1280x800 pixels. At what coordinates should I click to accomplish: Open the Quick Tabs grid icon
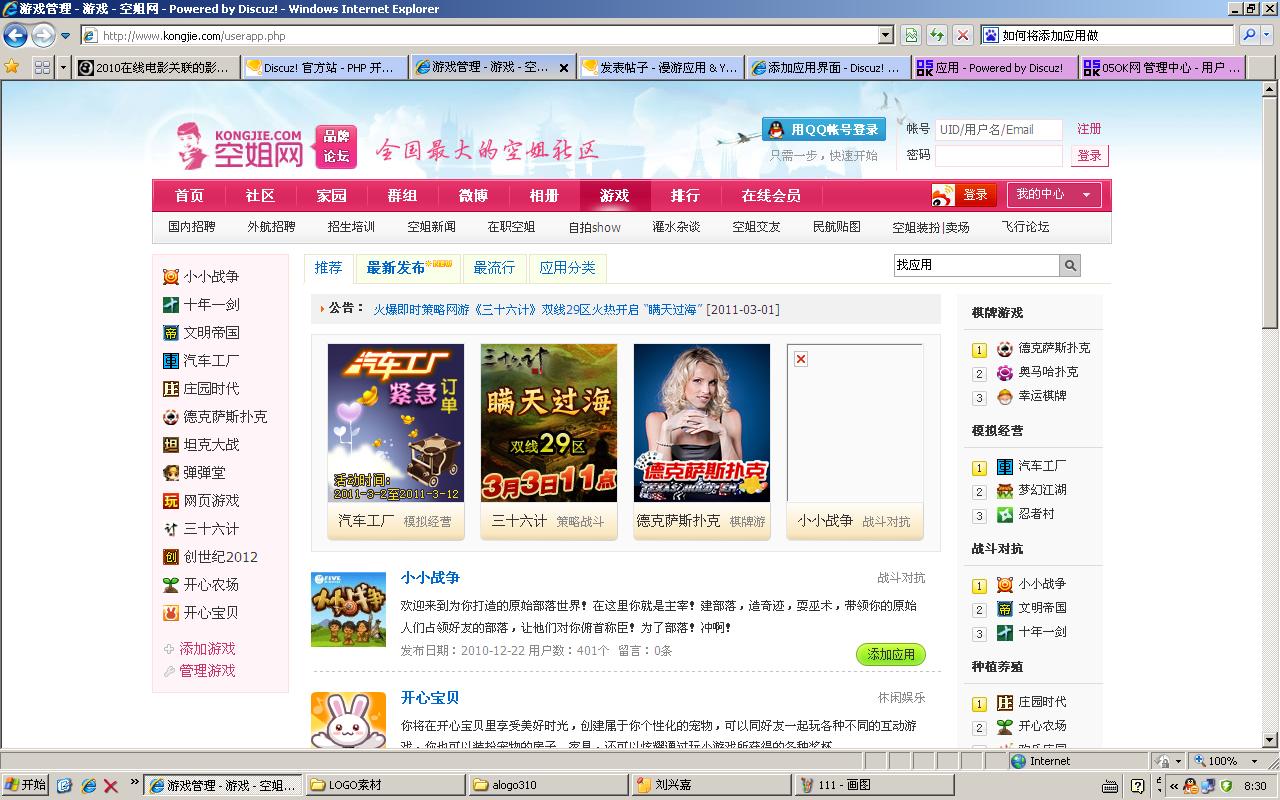click(42, 67)
